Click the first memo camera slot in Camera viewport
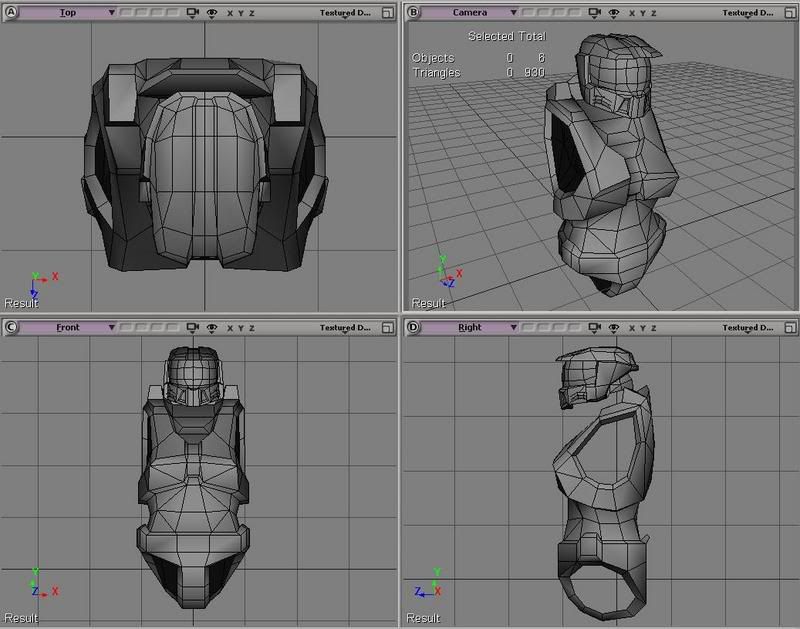Image resolution: width=800 pixels, height=629 pixels. 527,12
